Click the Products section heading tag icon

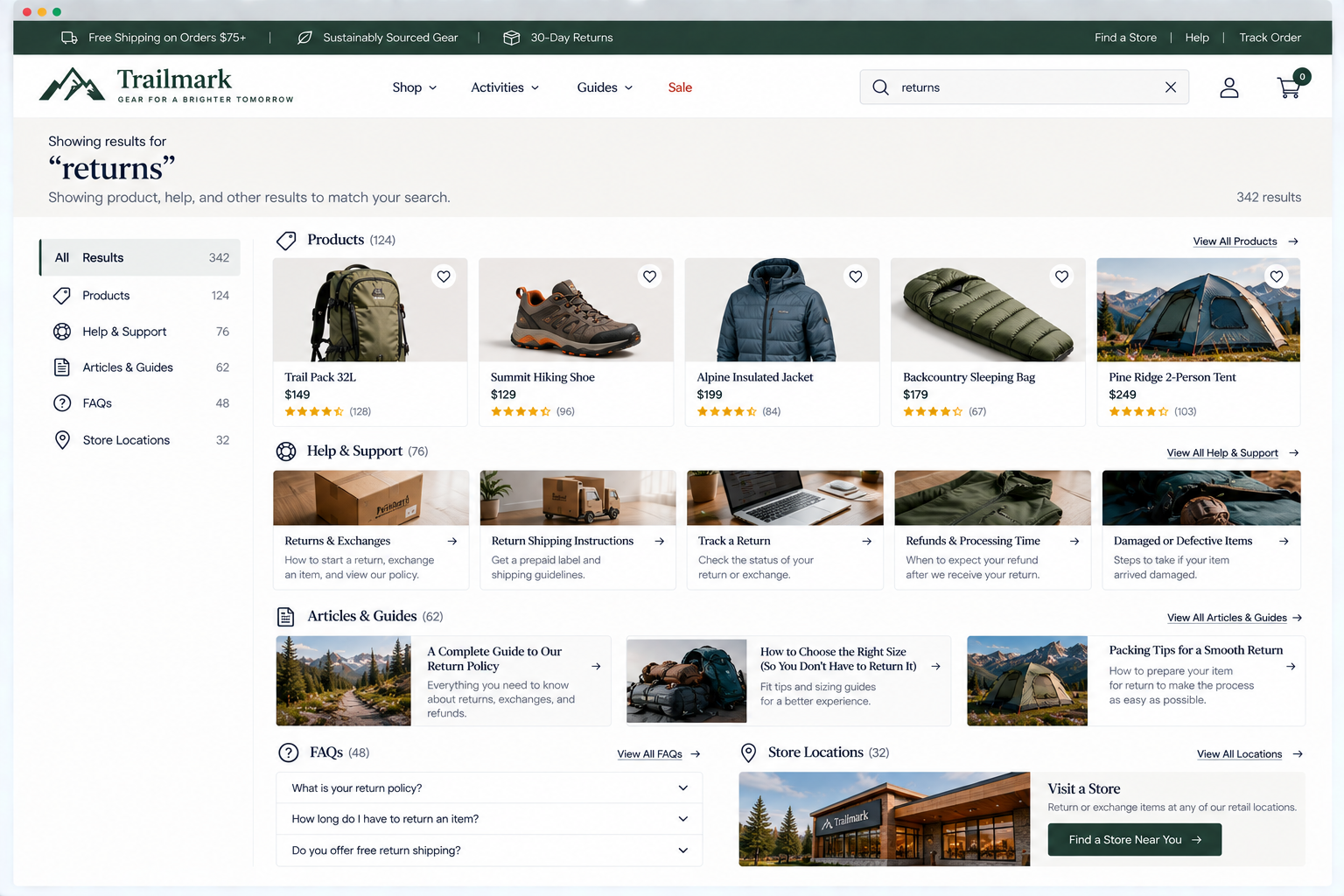286,240
